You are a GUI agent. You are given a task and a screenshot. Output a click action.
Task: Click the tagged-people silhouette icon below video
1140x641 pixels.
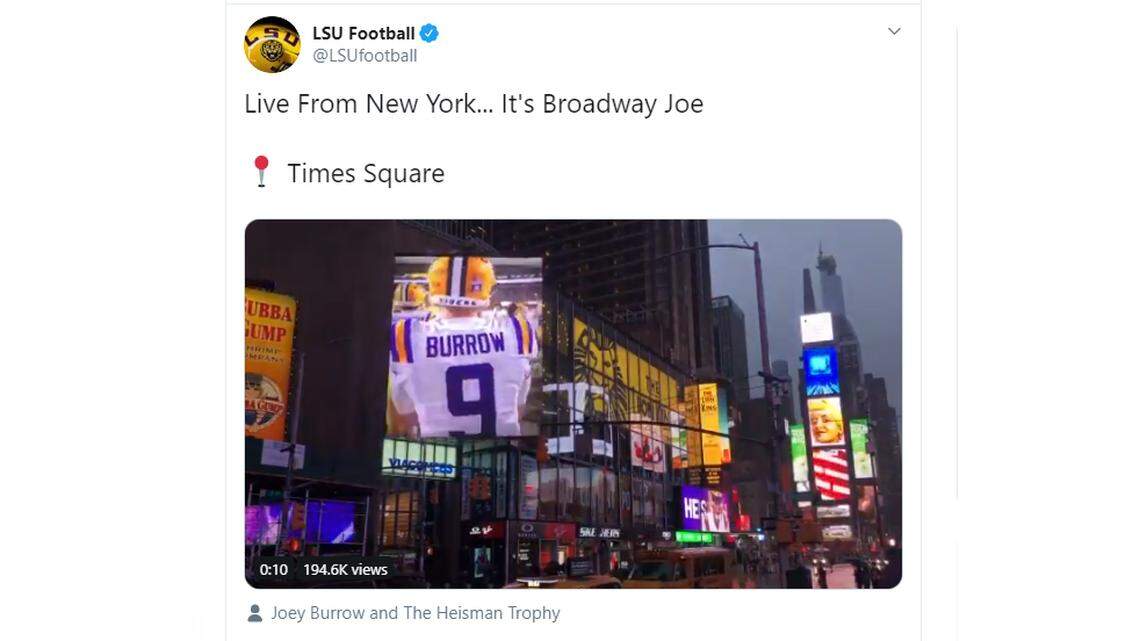pyautogui.click(x=253, y=612)
